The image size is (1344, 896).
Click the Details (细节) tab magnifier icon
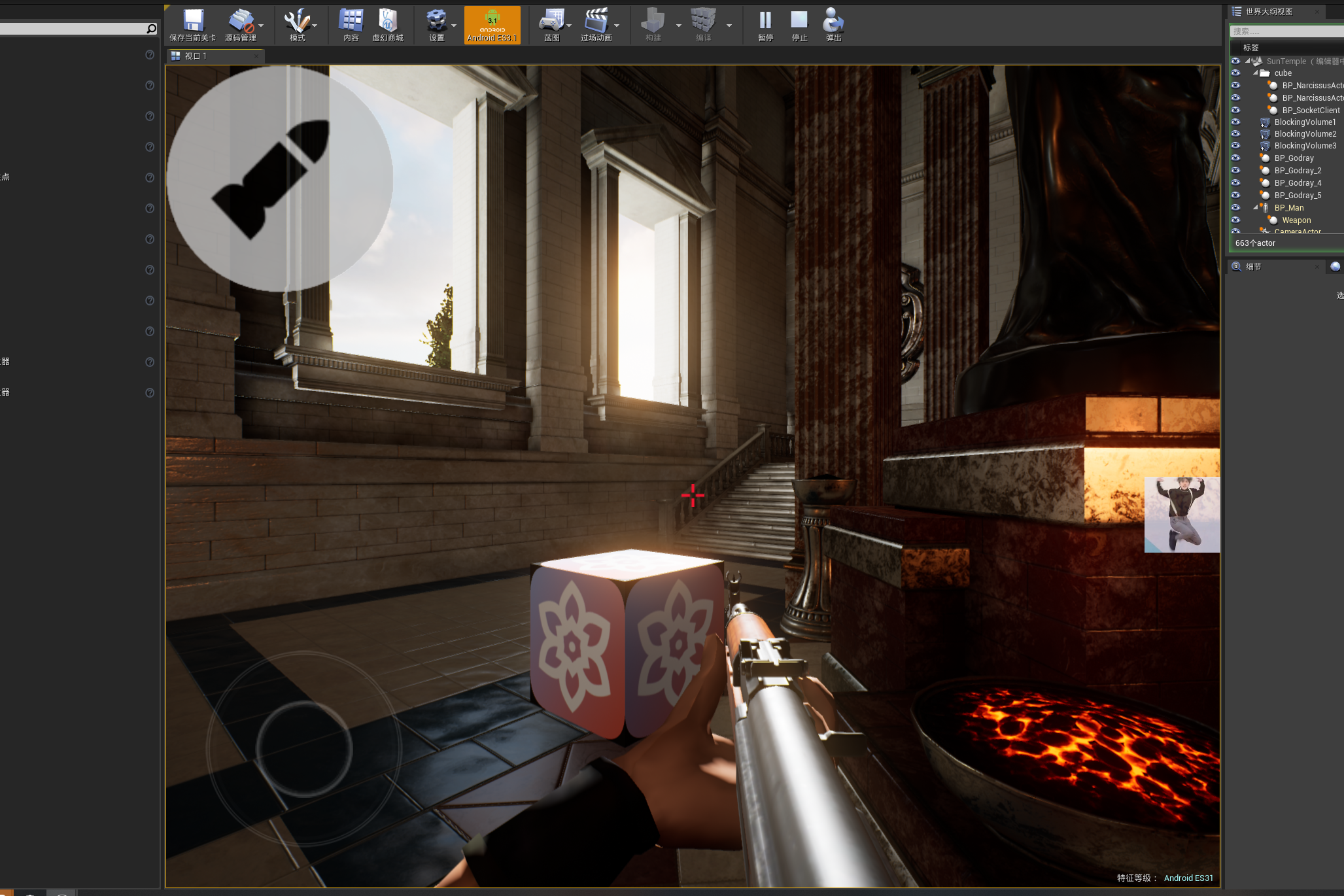(1236, 267)
